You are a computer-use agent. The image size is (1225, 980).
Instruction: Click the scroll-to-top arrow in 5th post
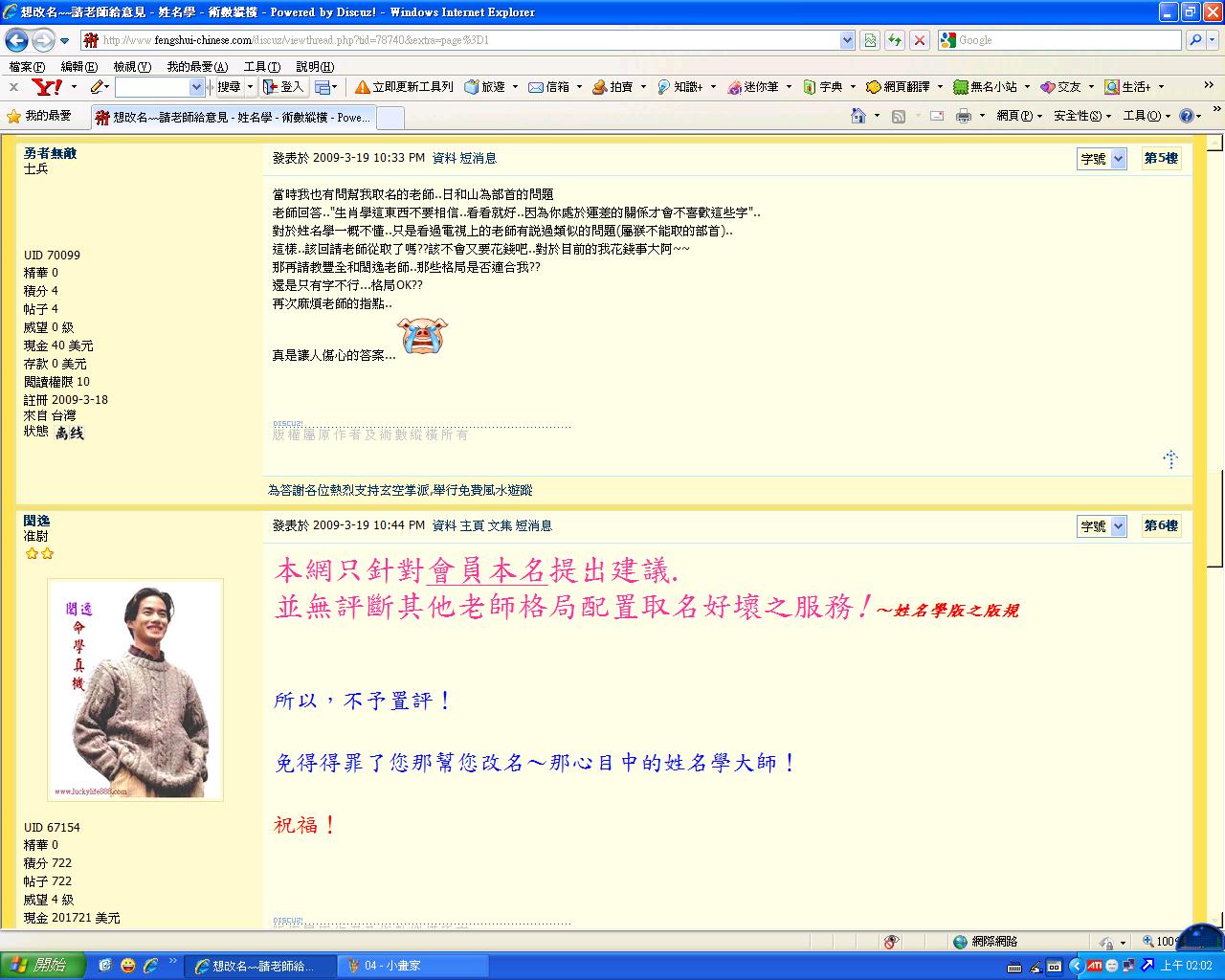(1169, 459)
